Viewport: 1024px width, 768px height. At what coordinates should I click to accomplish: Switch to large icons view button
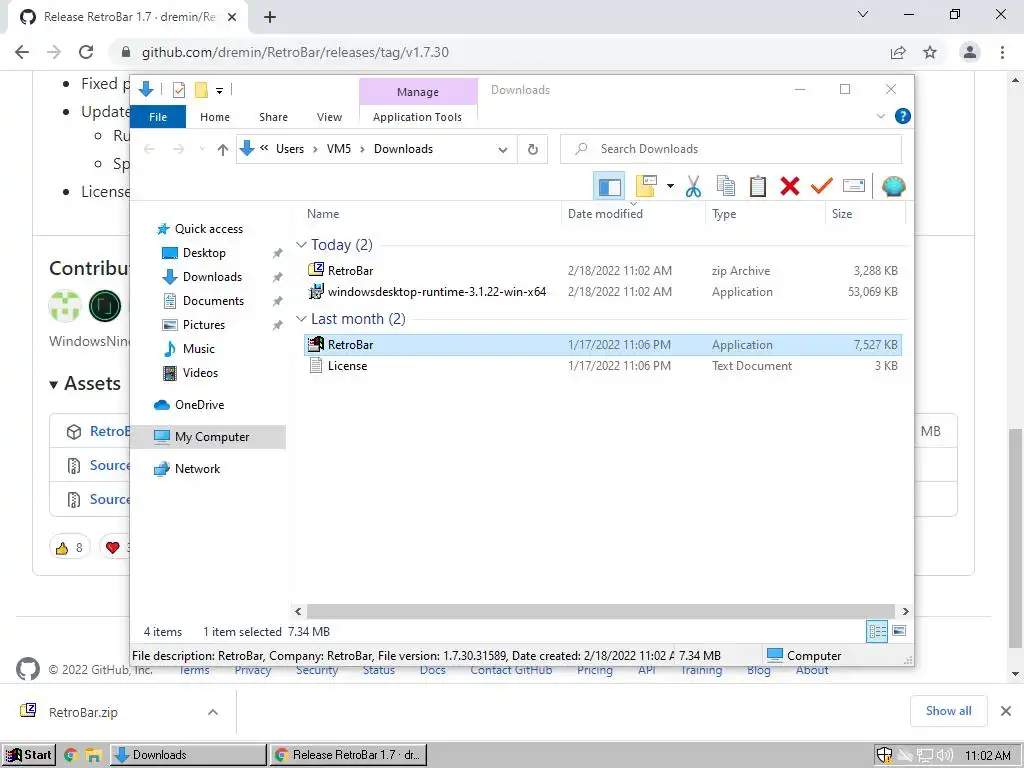click(x=899, y=631)
